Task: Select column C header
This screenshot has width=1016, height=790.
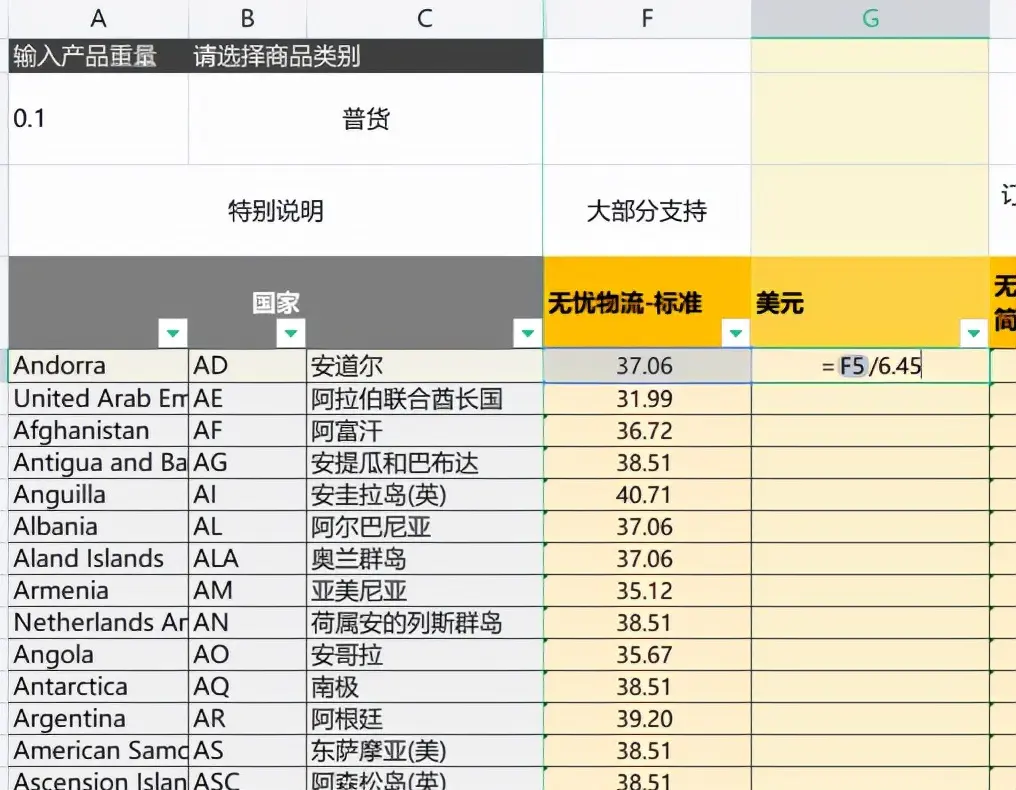Action: pyautogui.click(x=425, y=18)
